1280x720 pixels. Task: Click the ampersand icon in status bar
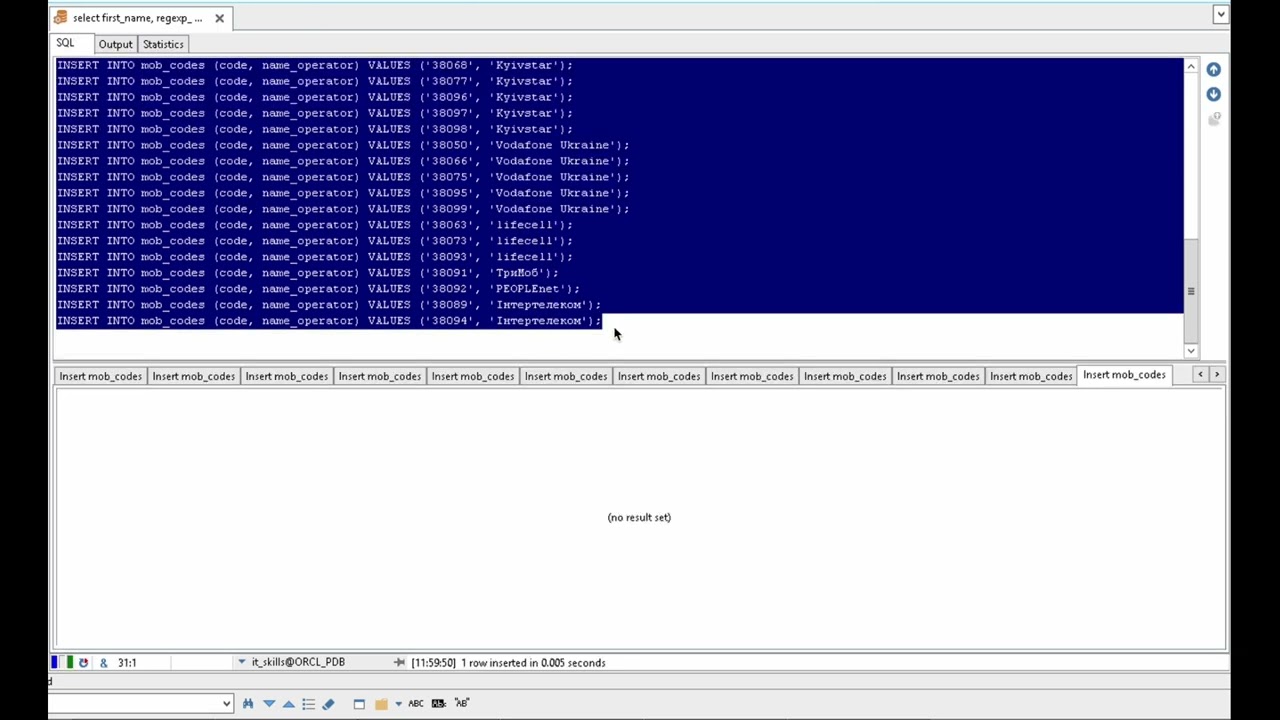103,662
